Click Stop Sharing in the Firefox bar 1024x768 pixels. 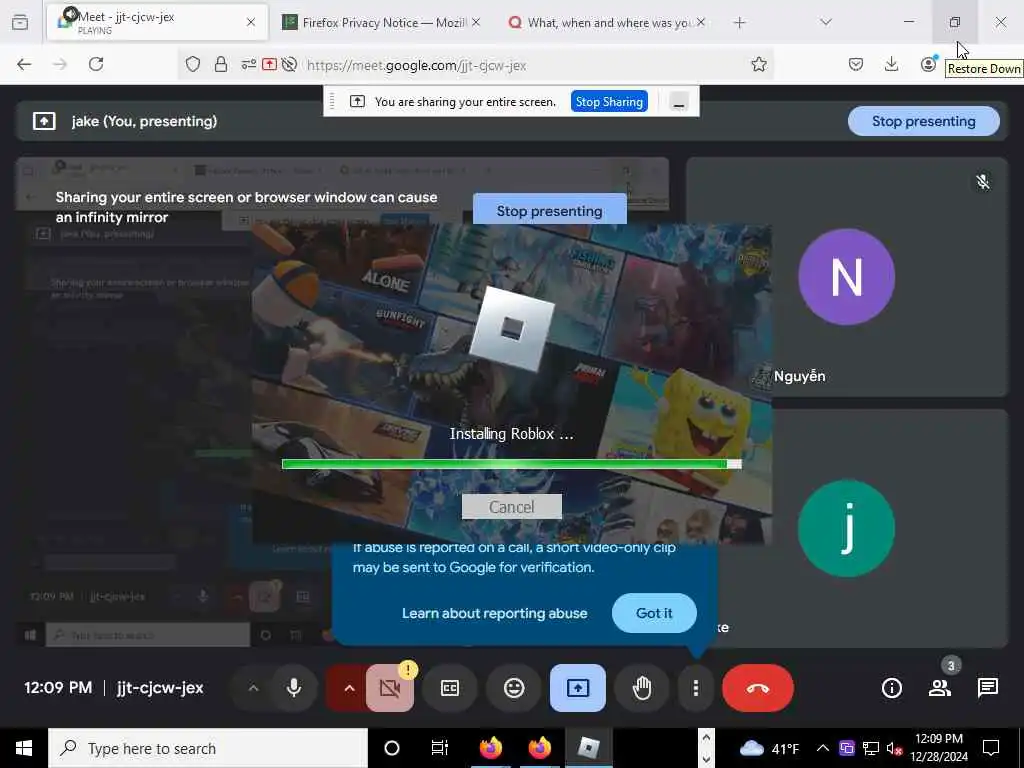609,101
